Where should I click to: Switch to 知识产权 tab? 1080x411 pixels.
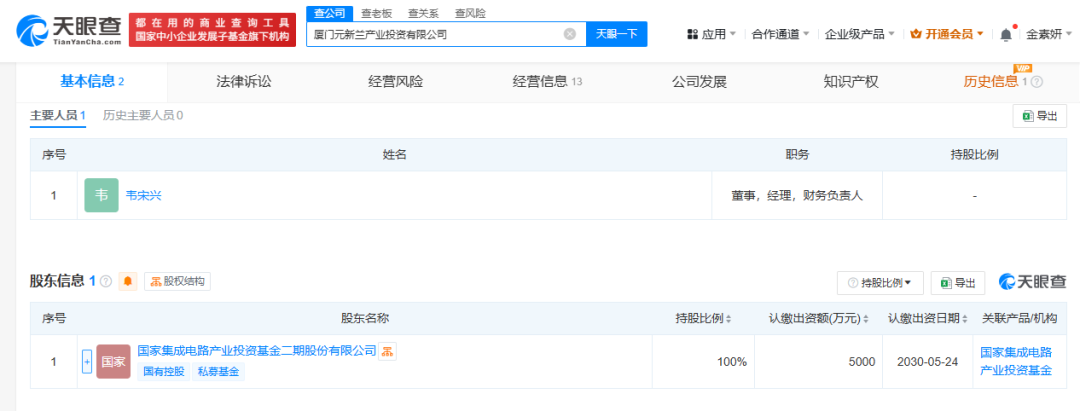click(851, 82)
